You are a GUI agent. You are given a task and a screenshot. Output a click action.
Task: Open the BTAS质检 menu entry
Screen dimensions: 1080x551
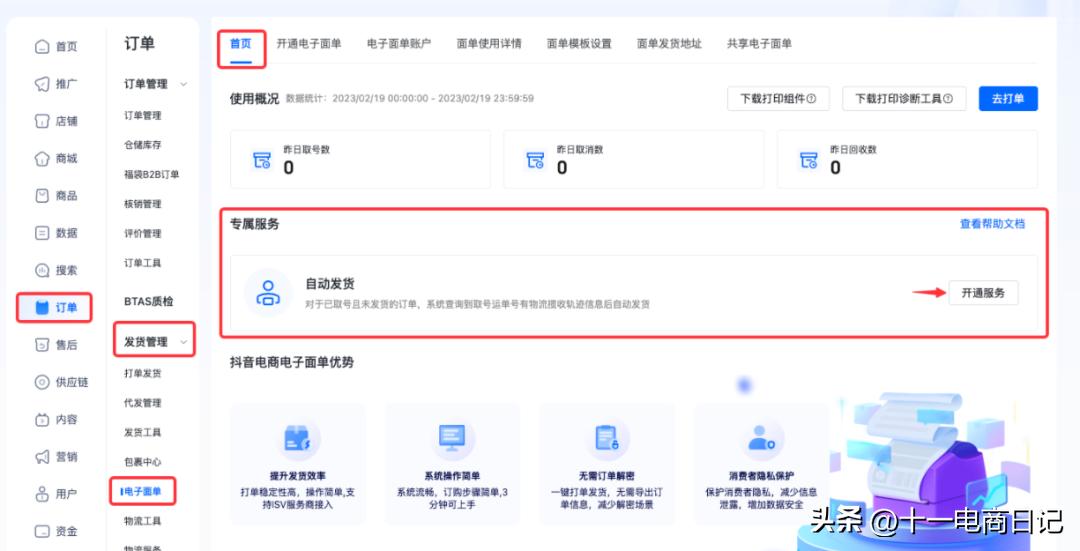coord(149,301)
